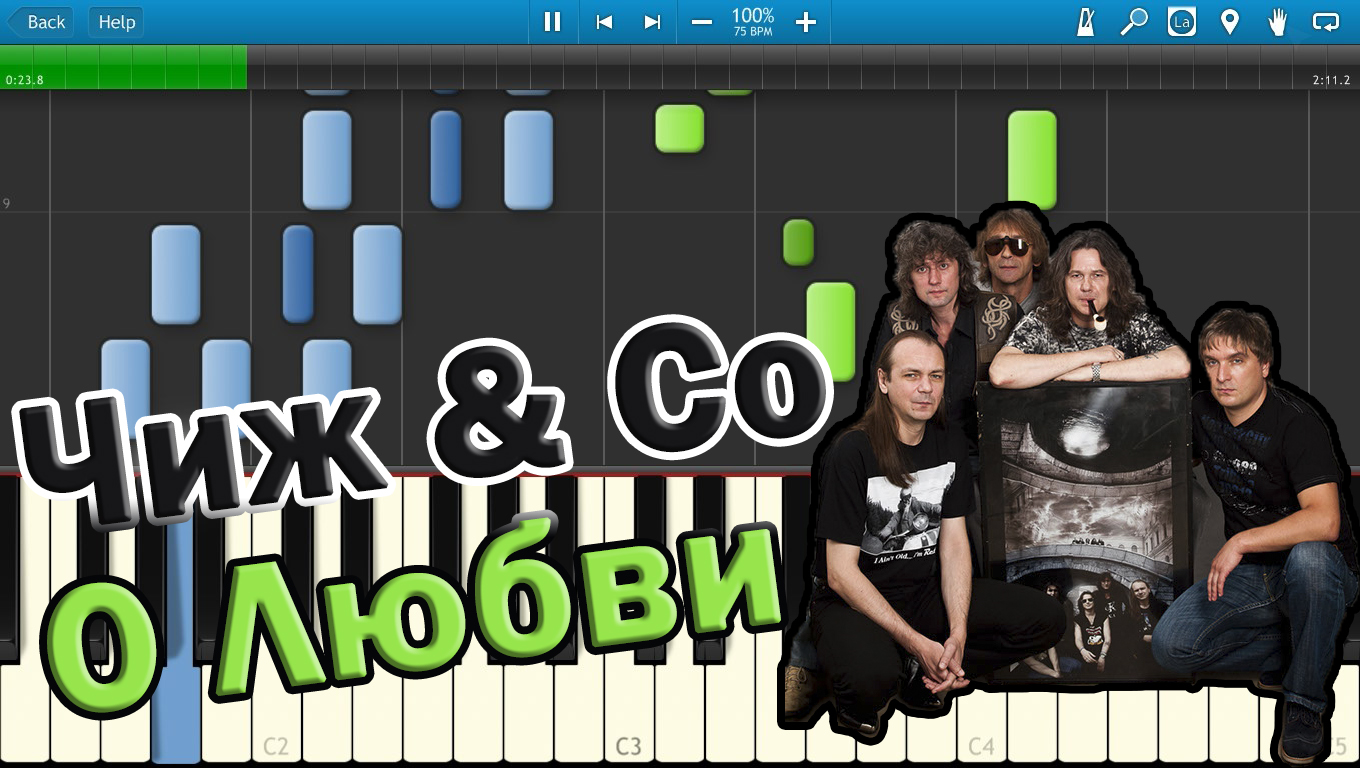
Task: Seek in the green song progress bar
Action: pos(123,67)
